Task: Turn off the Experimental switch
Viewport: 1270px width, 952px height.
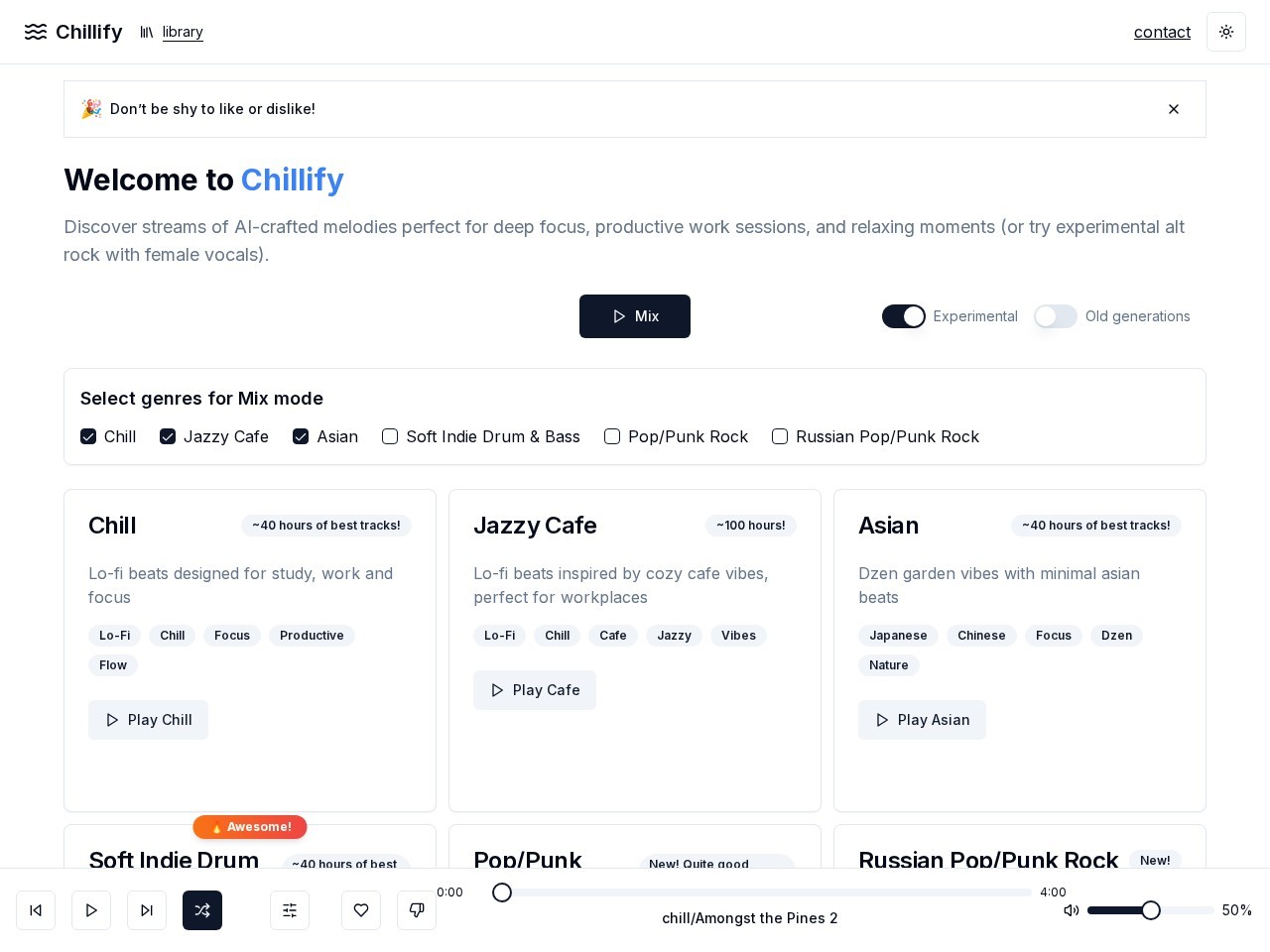Action: point(904,316)
